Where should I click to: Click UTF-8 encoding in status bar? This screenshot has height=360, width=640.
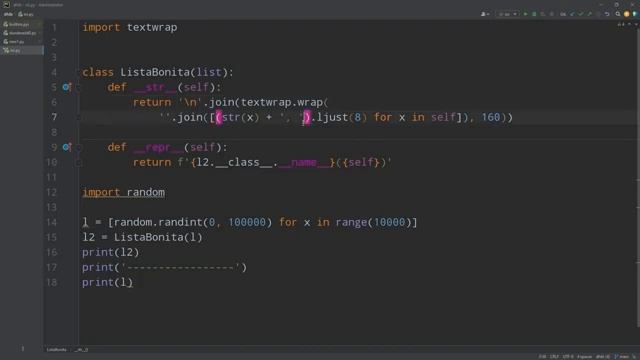568,357
